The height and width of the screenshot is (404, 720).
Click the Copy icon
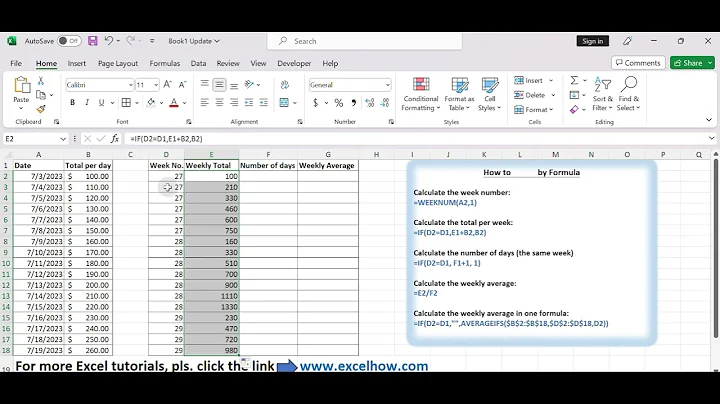coord(41,95)
